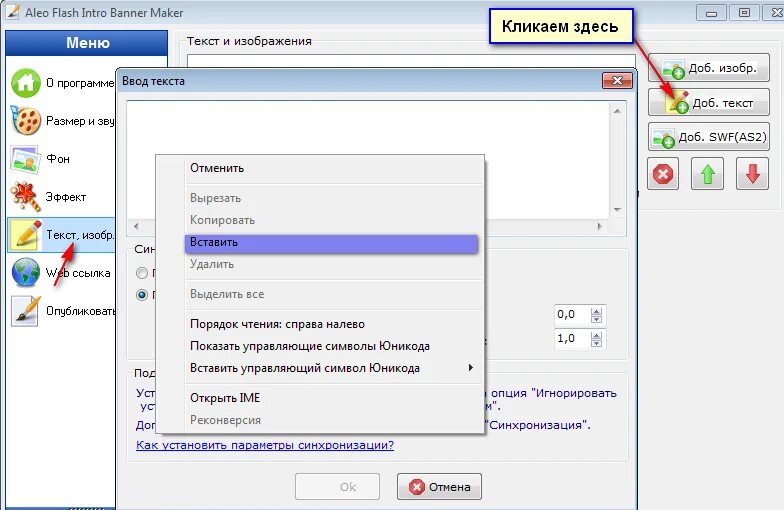This screenshot has height=510, width=784.
Task: Open the 'О программе' home icon
Action: 26,83
